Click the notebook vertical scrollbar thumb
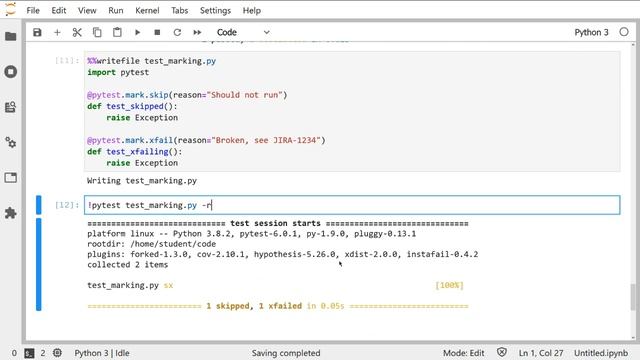The height and width of the screenshot is (360, 640). (633, 297)
